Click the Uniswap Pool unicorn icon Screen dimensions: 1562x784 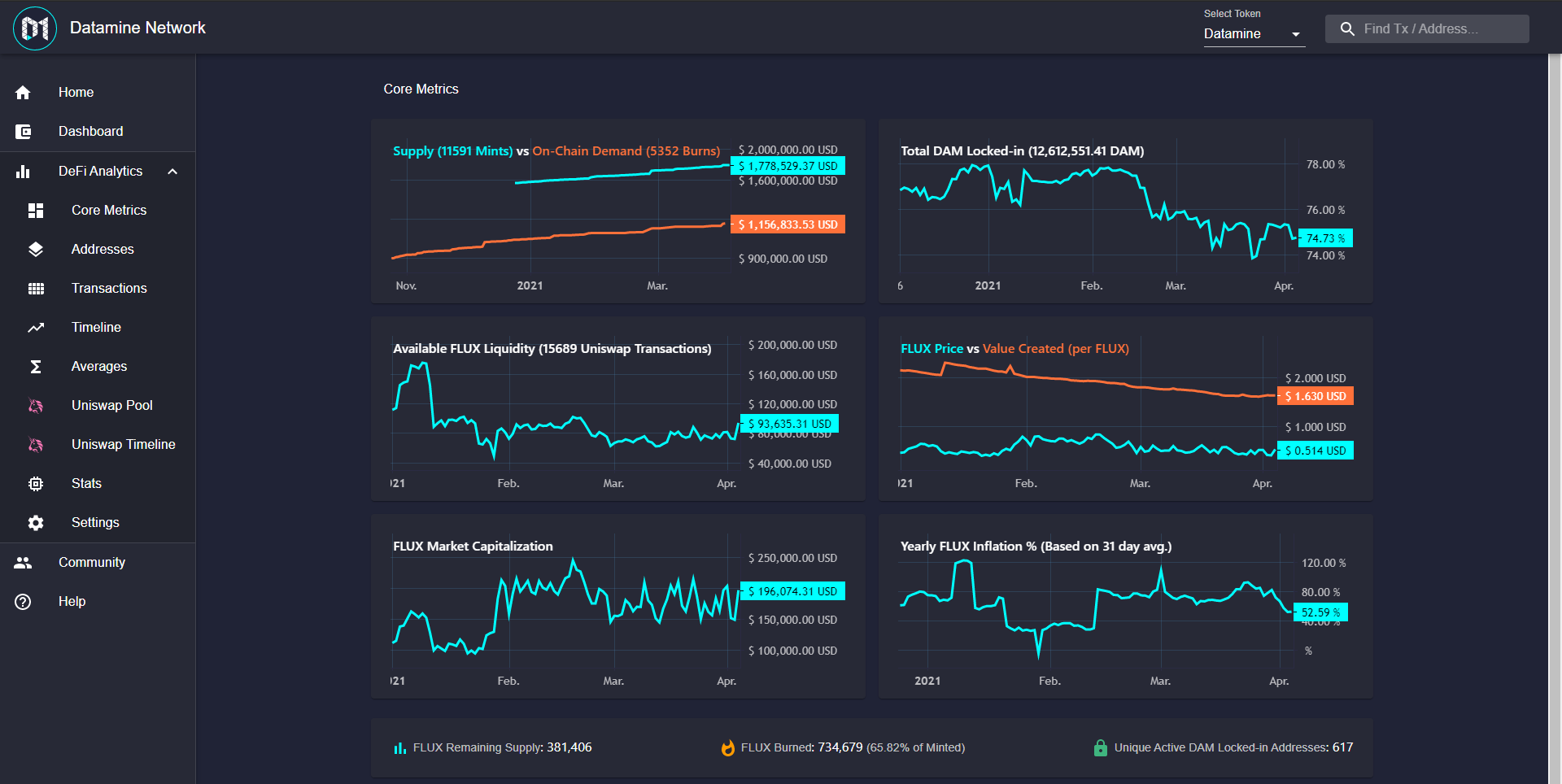pos(36,406)
